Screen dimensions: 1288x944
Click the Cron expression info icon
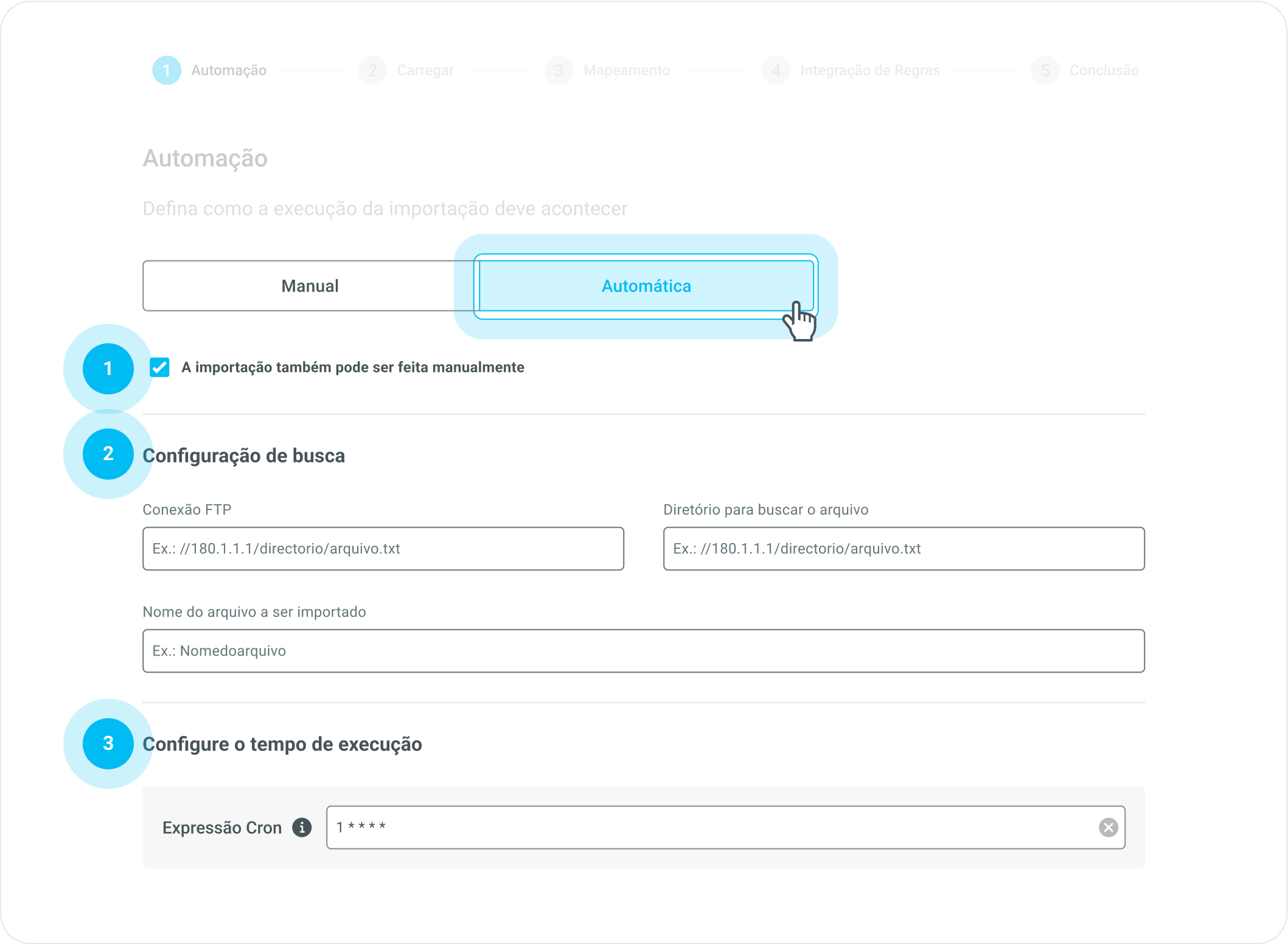302,827
